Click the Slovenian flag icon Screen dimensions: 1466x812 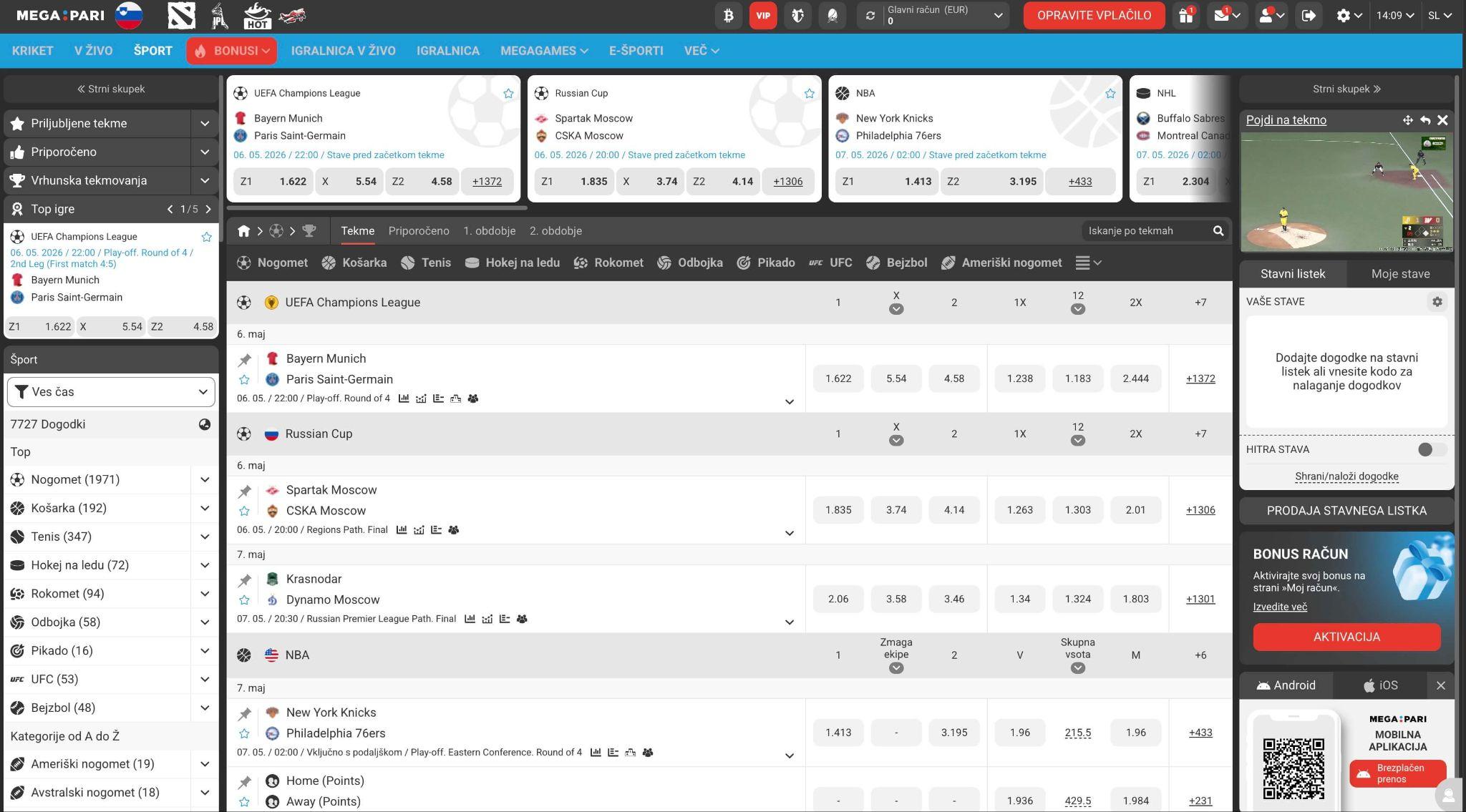click(x=129, y=15)
